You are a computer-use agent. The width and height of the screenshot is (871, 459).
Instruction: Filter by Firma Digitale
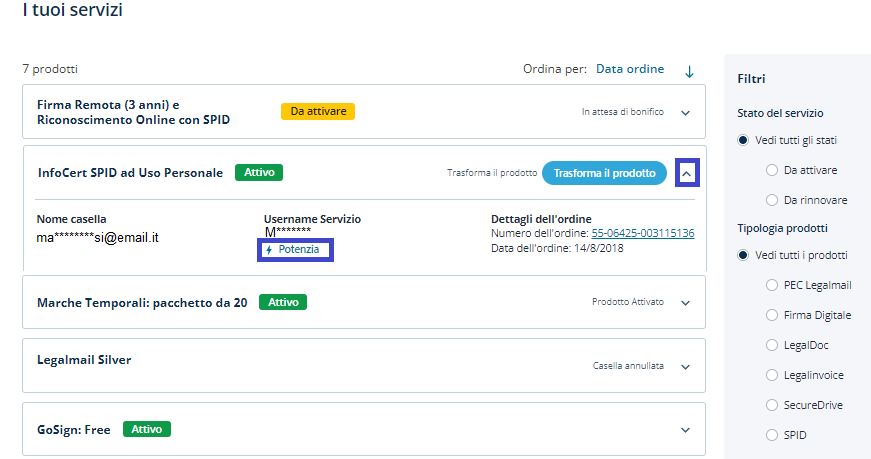(771, 315)
